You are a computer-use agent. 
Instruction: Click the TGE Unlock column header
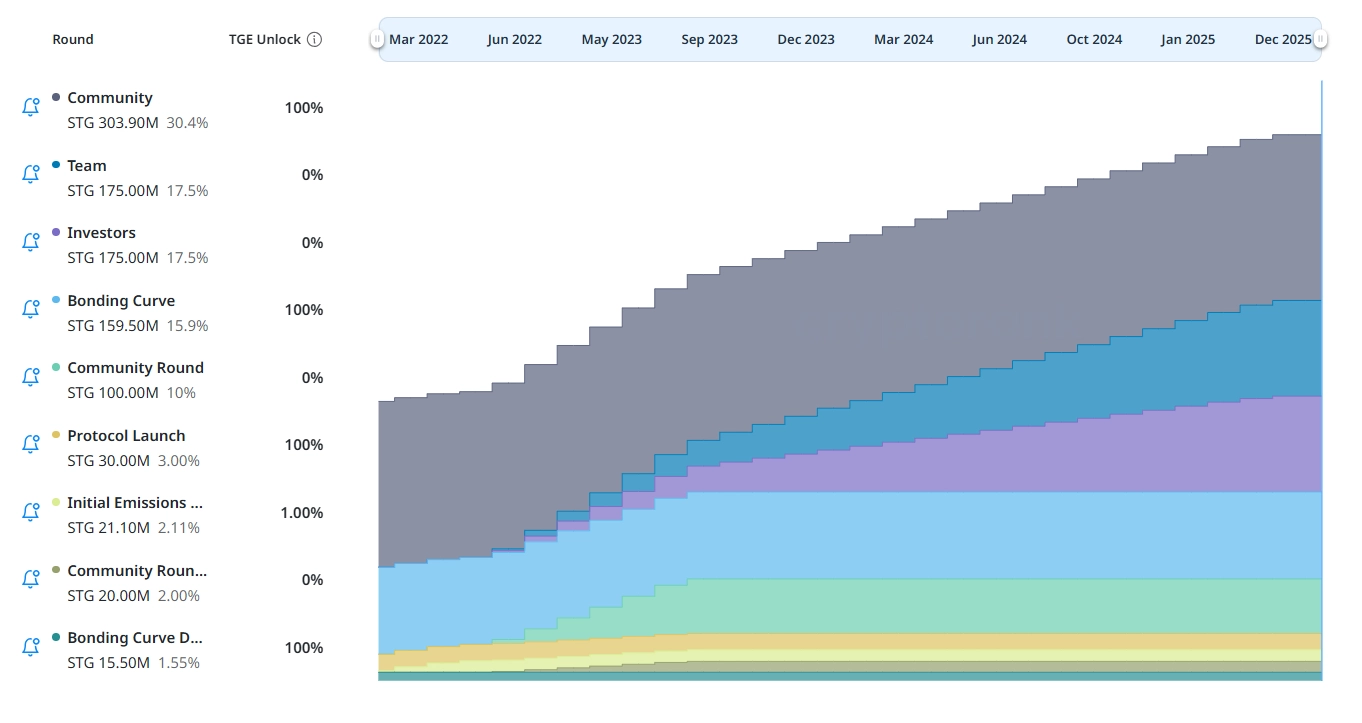[x=264, y=40]
